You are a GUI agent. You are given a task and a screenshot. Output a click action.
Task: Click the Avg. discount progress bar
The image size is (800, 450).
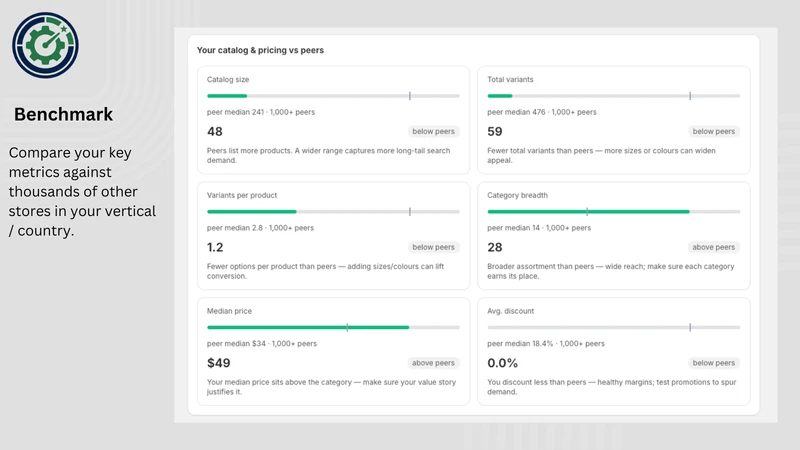tap(613, 328)
